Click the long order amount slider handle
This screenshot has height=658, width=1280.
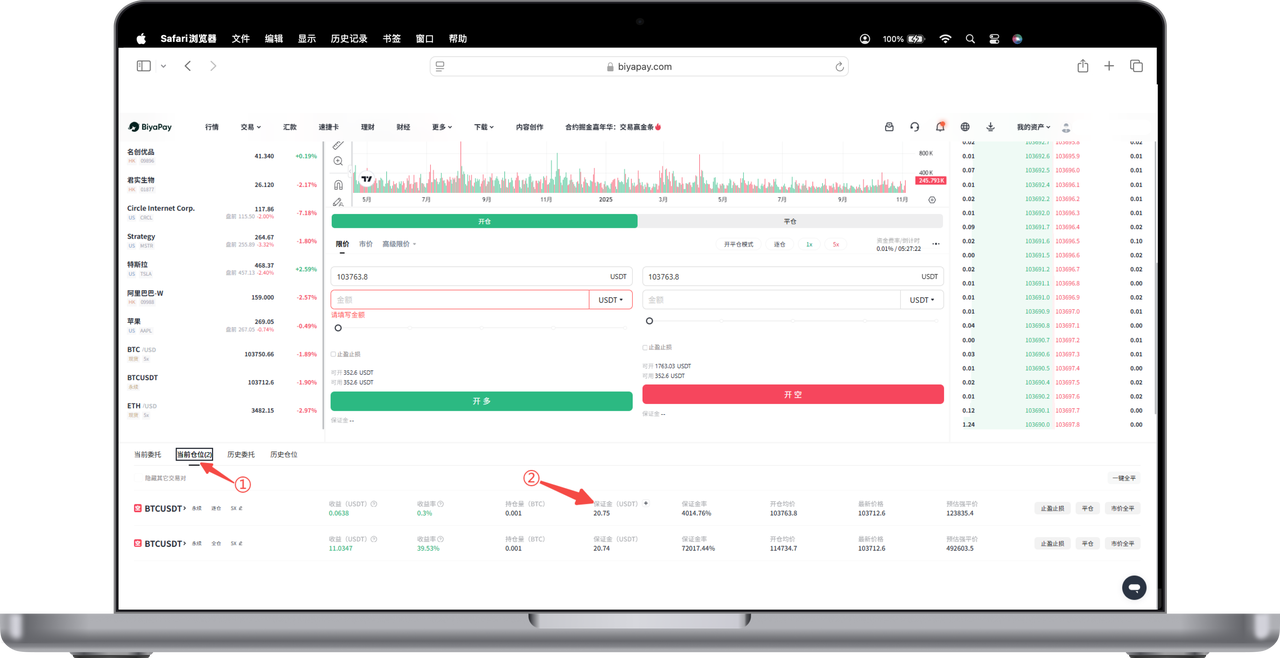tap(338, 328)
